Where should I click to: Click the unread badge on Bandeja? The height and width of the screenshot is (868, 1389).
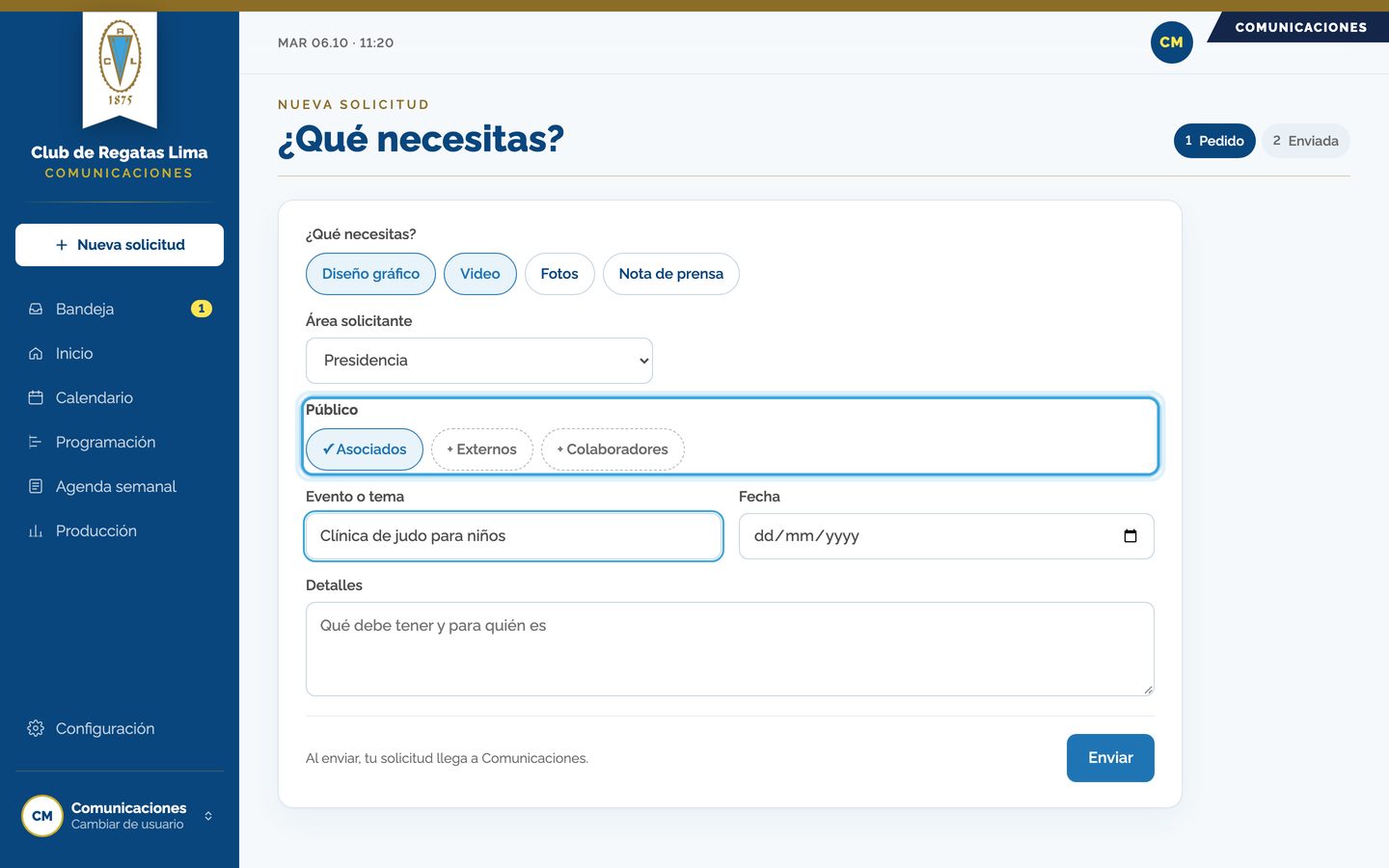coord(201,309)
